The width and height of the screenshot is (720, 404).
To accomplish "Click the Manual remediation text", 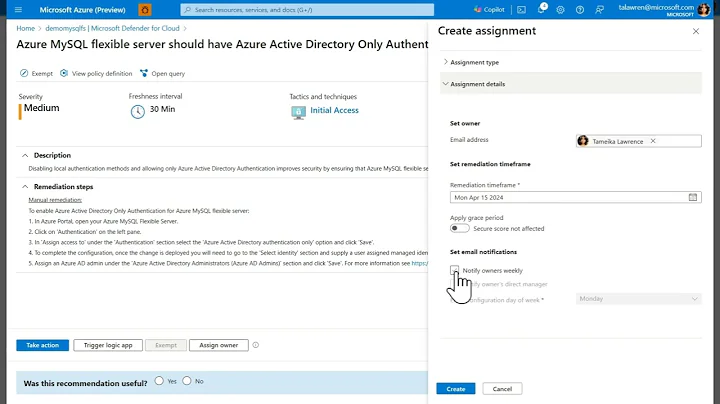I will pyautogui.click(x=55, y=200).
